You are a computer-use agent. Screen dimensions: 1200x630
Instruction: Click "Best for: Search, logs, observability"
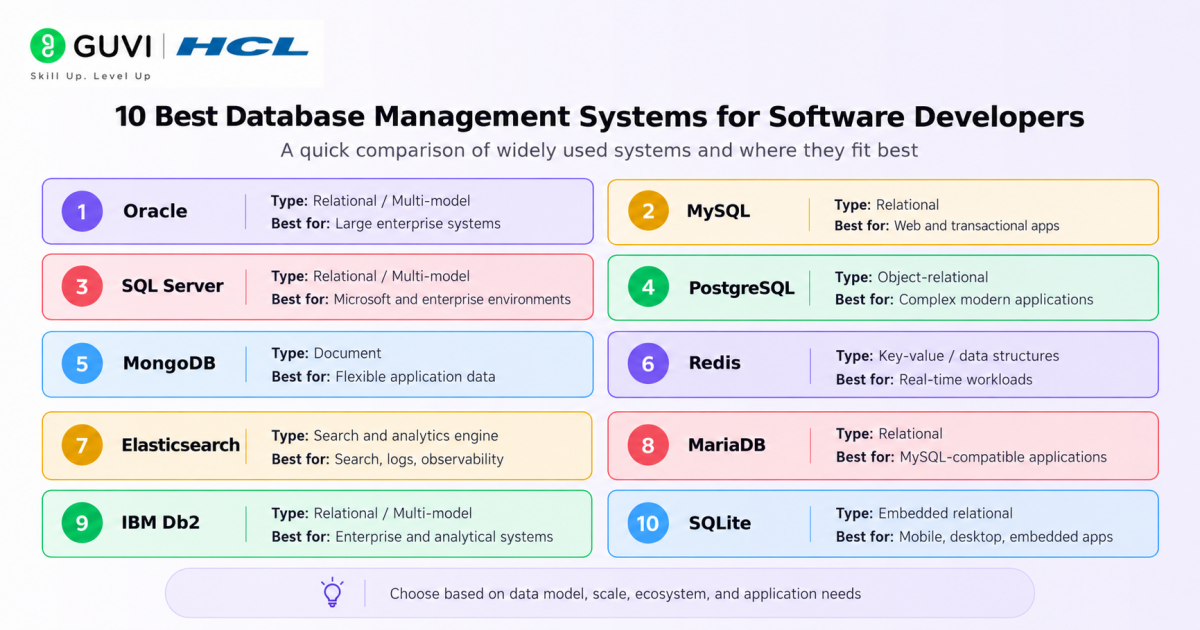click(x=388, y=460)
